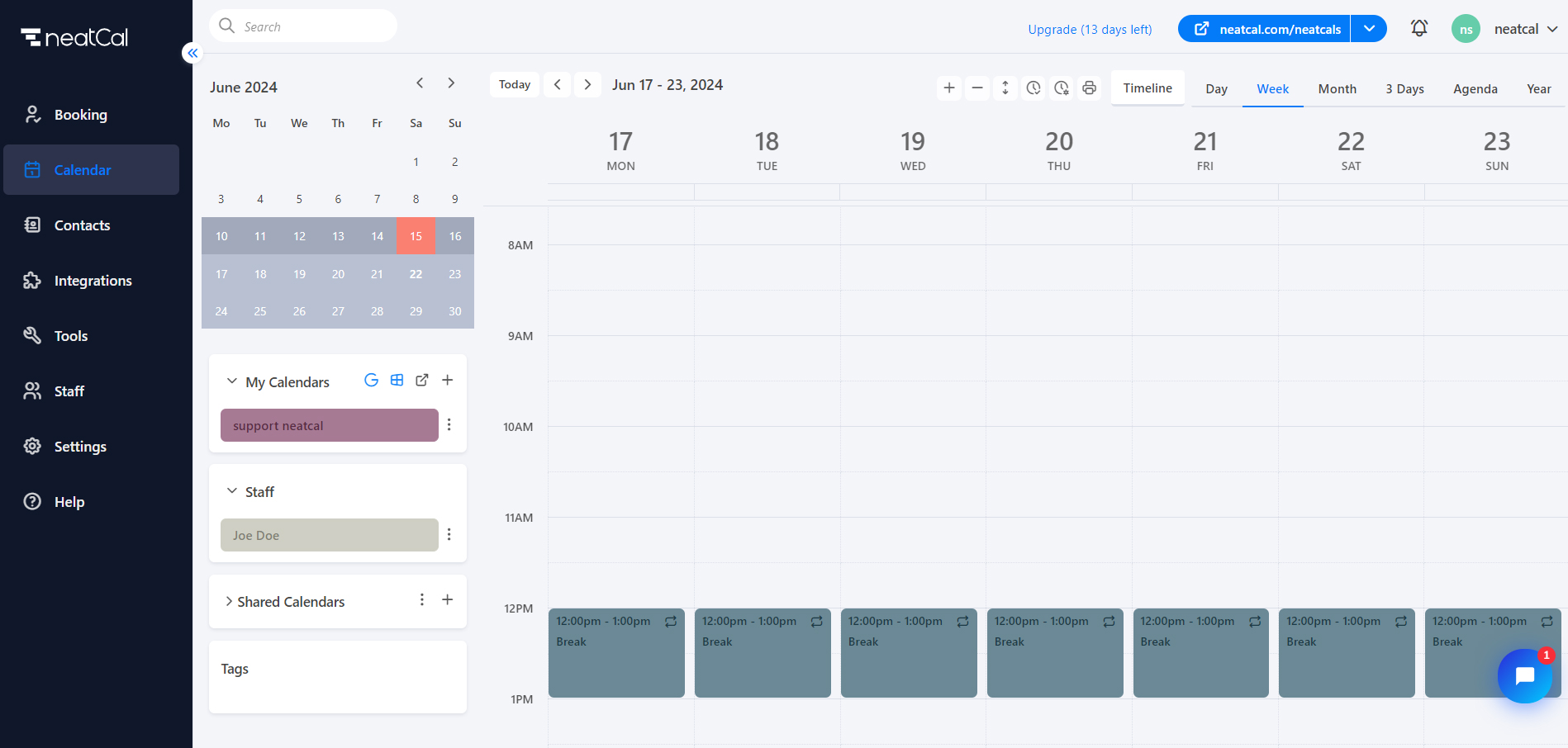Screen dimensions: 1568x748
Task: Toggle the Joe Doe staff calendar
Action: (x=330, y=535)
